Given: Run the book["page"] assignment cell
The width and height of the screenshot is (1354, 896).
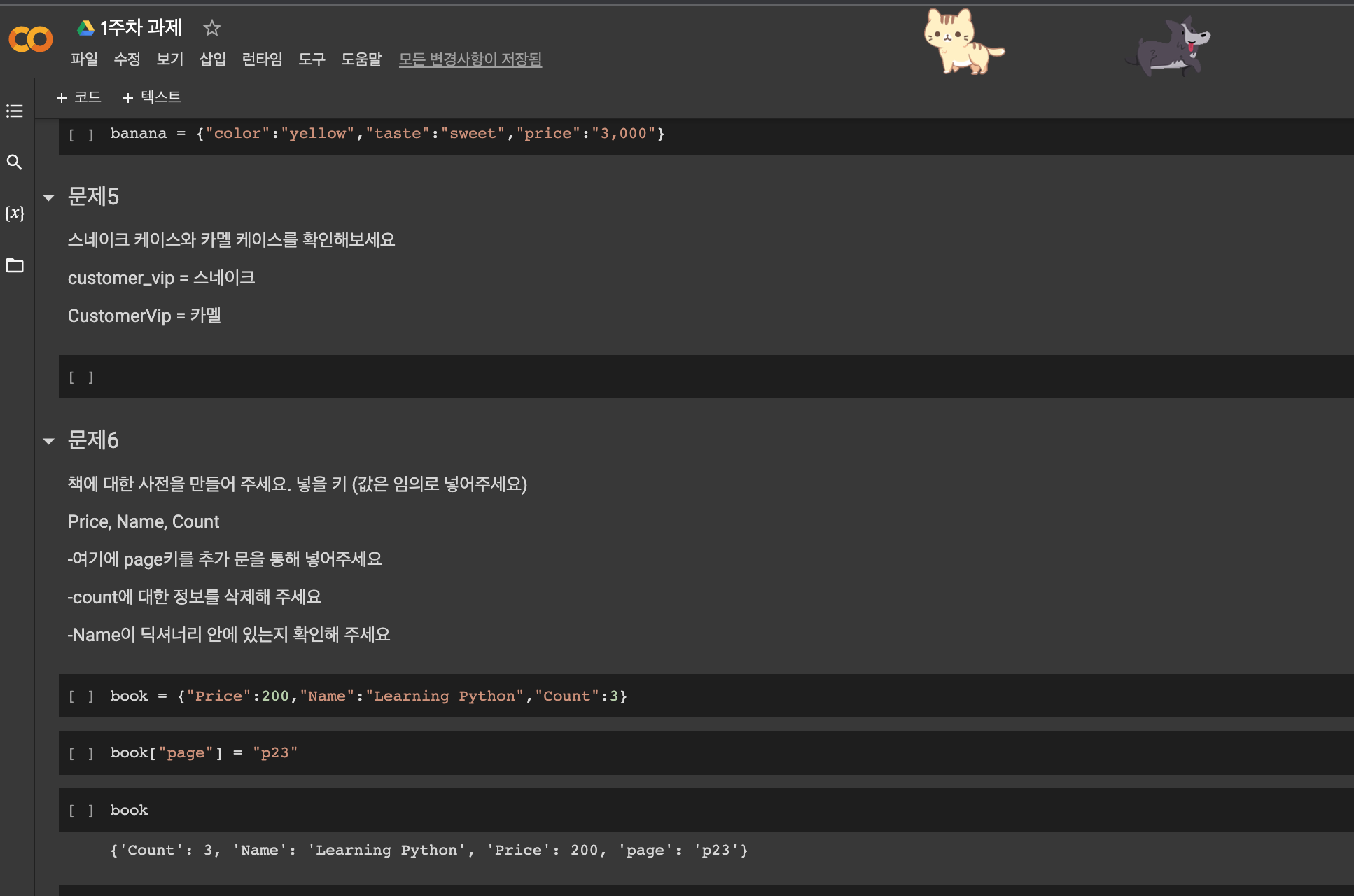Looking at the screenshot, I should [81, 754].
